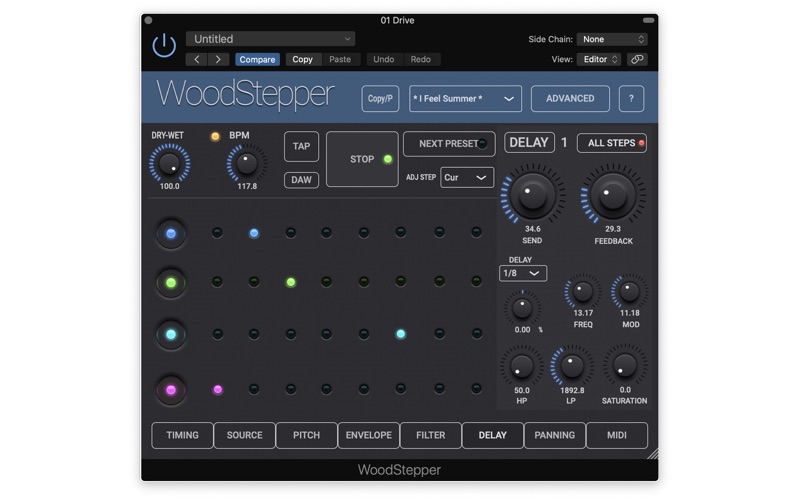Click the DELAY label button
Viewport: 800px width, 500px height.
coord(529,143)
